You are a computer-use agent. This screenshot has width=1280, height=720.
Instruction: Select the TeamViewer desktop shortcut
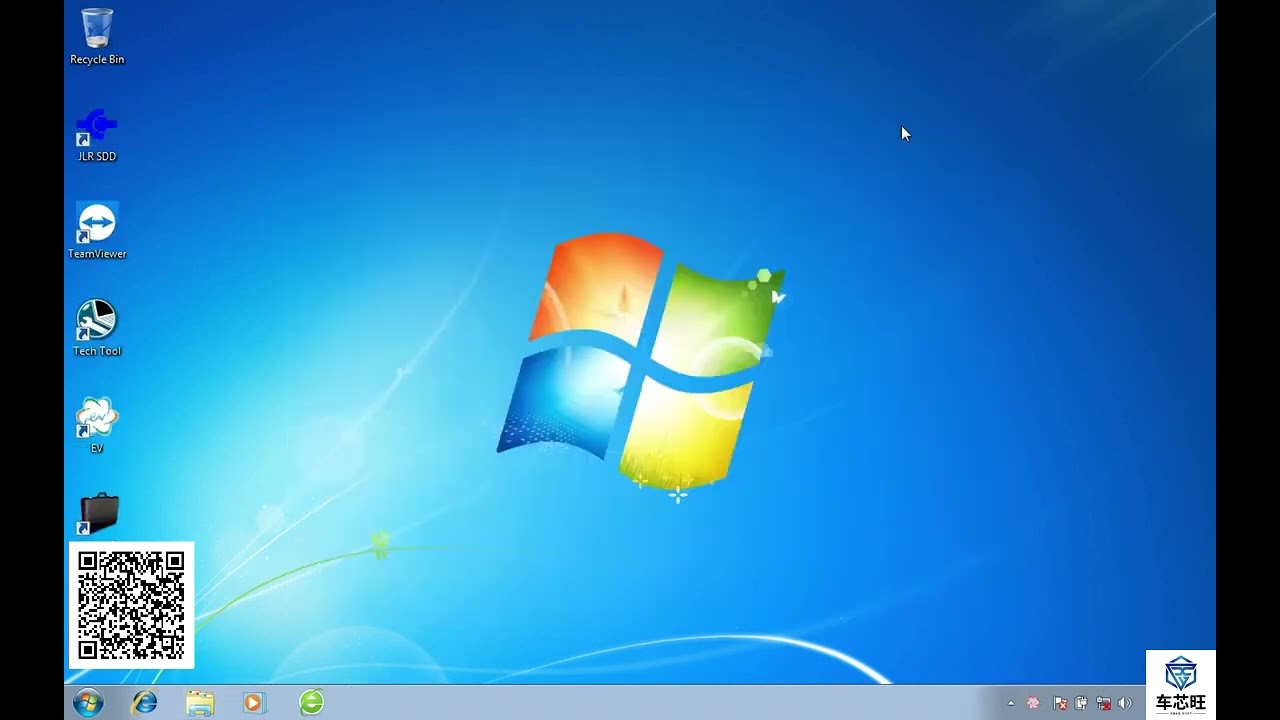point(97,231)
